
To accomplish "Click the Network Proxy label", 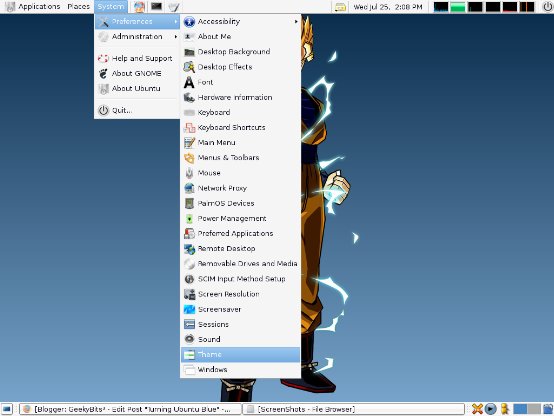I will pyautogui.click(x=222, y=188).
